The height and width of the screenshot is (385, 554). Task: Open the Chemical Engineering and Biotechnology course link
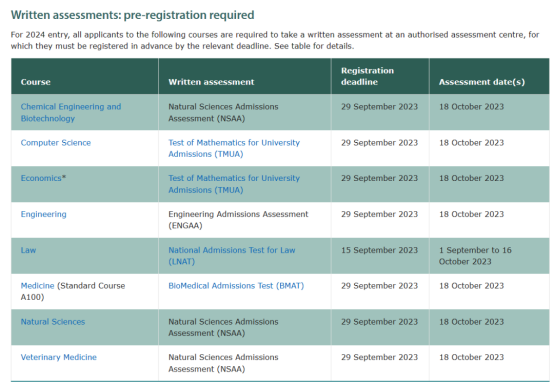click(71, 112)
